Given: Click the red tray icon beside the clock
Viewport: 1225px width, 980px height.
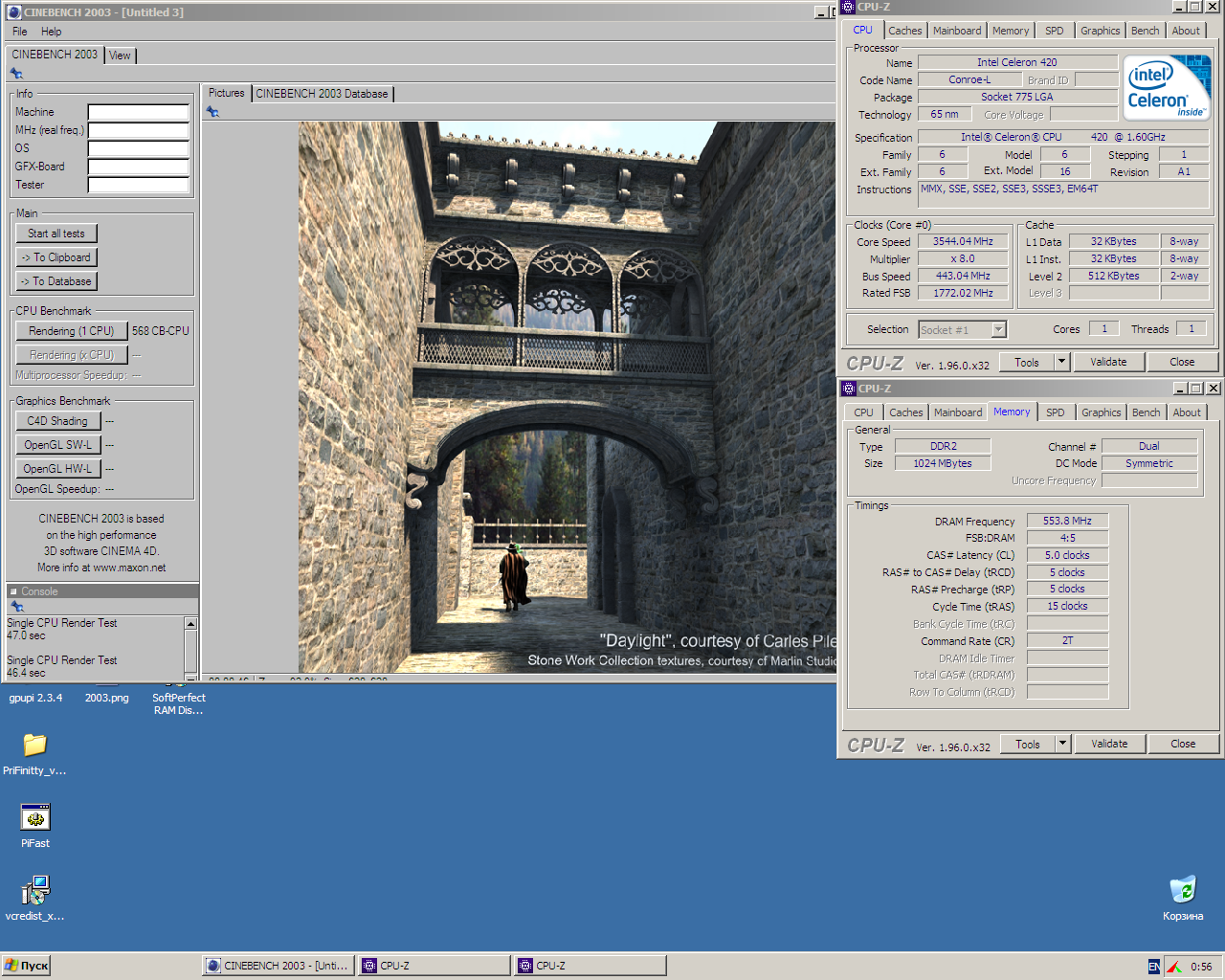Looking at the screenshot, I should [x=1173, y=967].
